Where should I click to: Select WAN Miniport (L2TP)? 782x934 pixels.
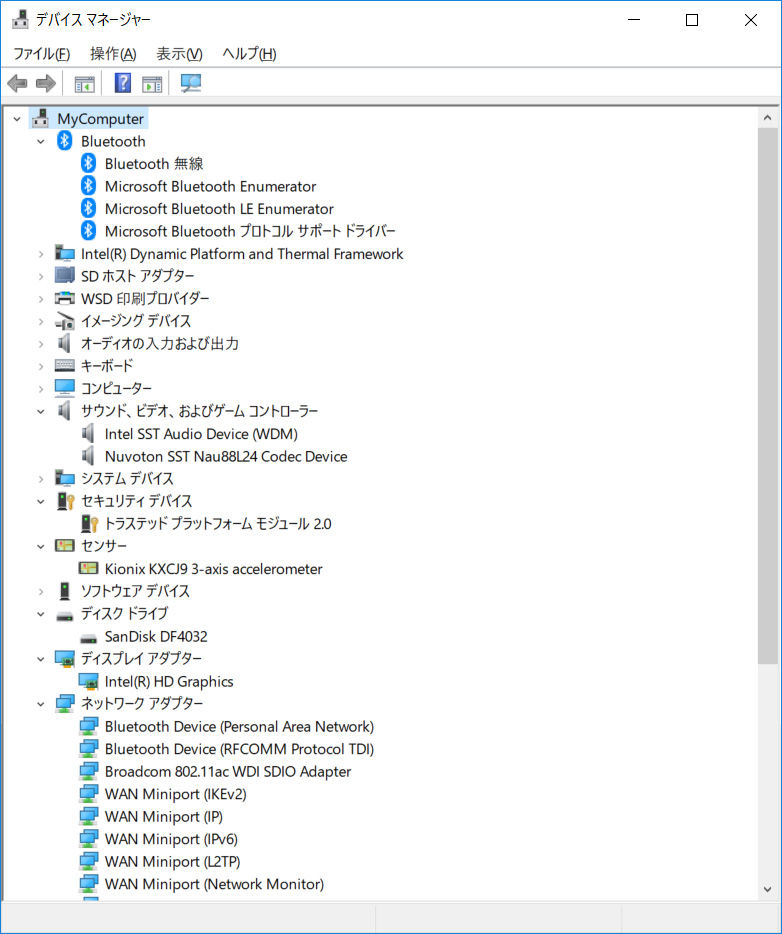[173, 861]
